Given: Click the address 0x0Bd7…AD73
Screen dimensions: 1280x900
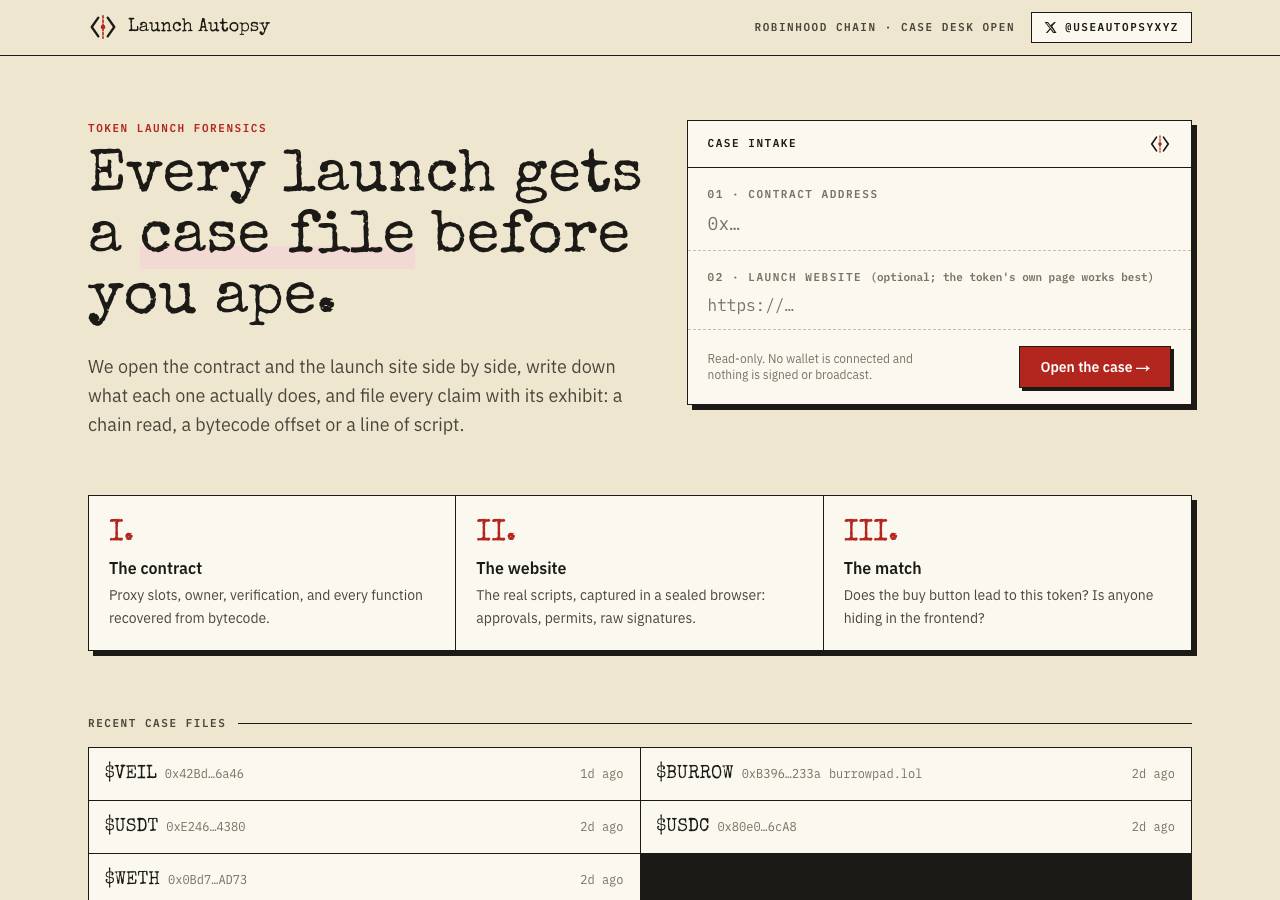Looking at the screenshot, I should [207, 880].
